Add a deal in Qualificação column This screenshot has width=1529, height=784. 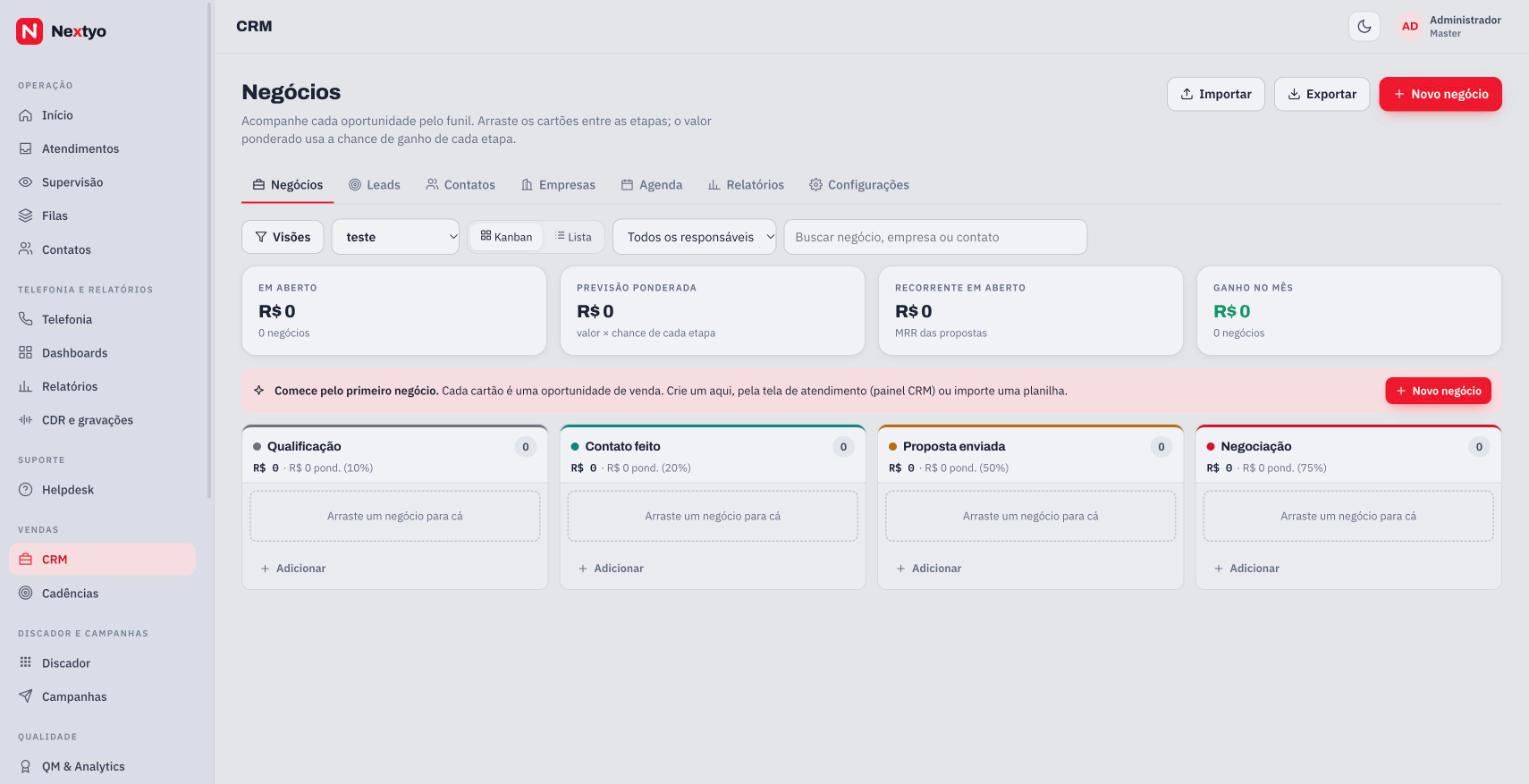click(294, 568)
